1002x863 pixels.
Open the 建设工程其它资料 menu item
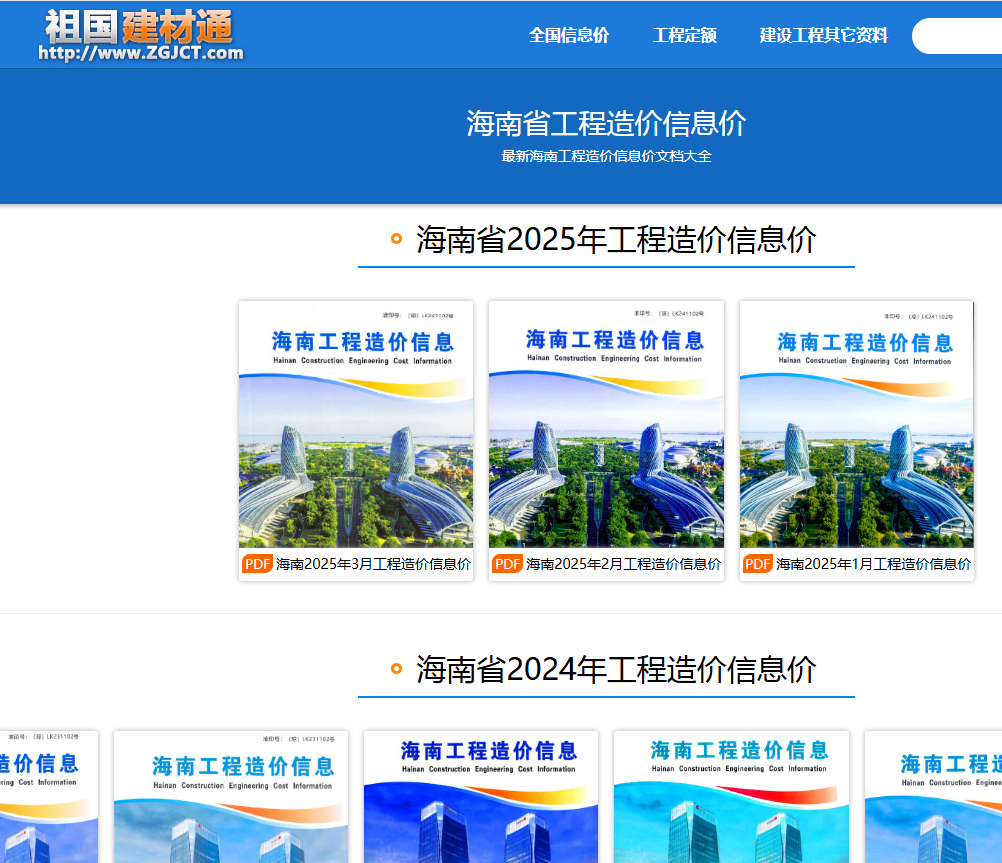tap(824, 35)
